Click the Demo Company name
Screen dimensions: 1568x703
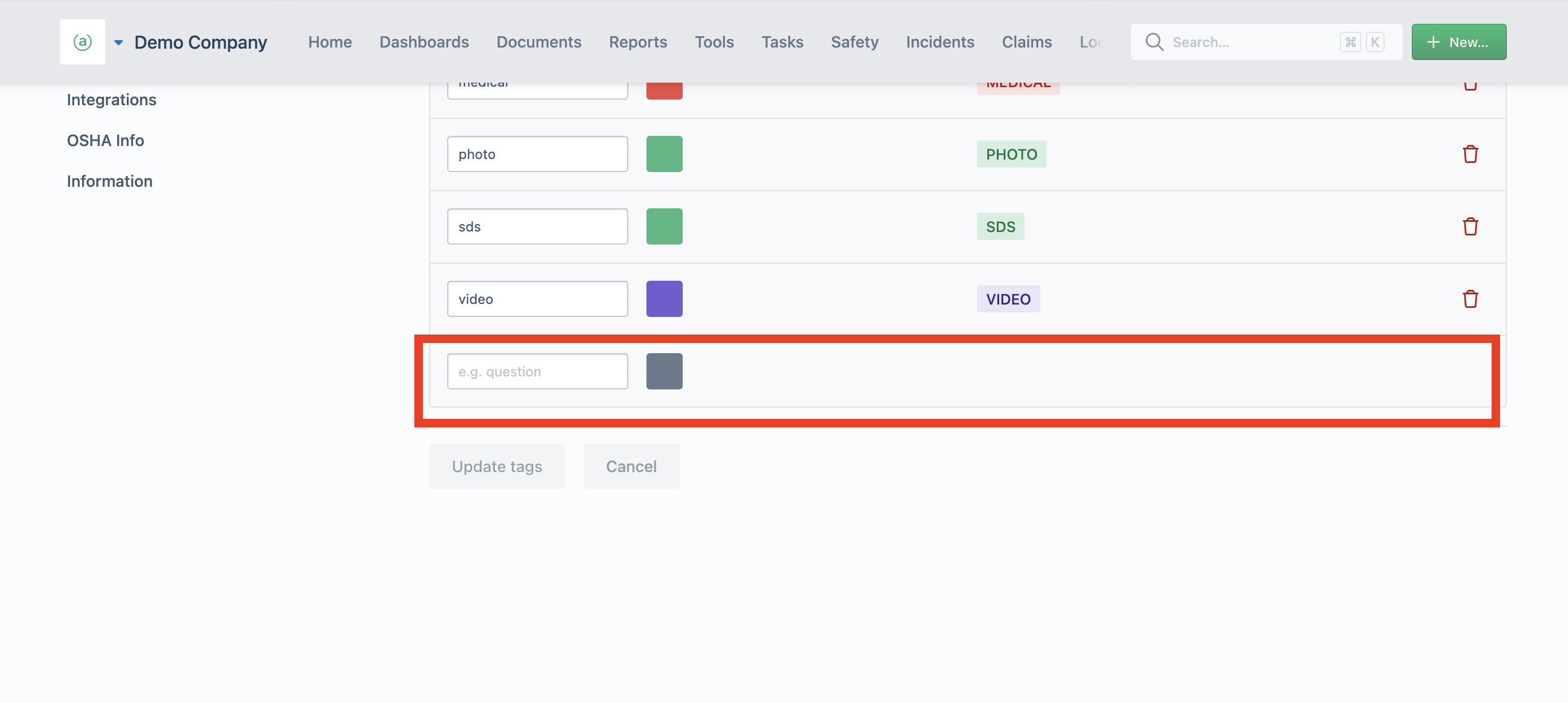click(x=200, y=42)
